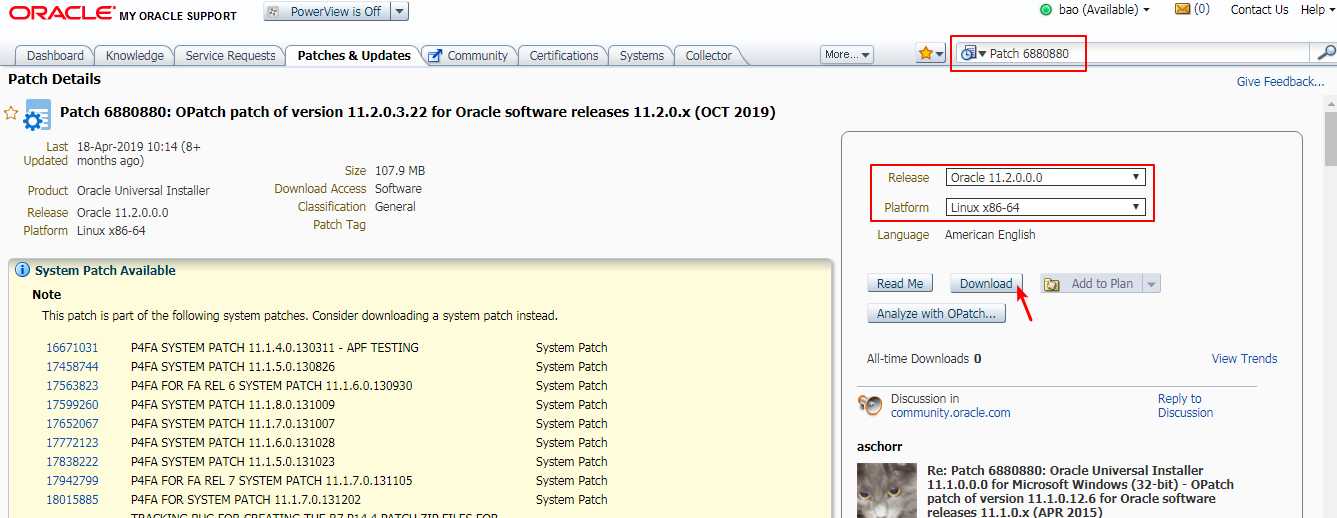Switch to the Dashboard tab
This screenshot has width=1337, height=518.
point(55,56)
